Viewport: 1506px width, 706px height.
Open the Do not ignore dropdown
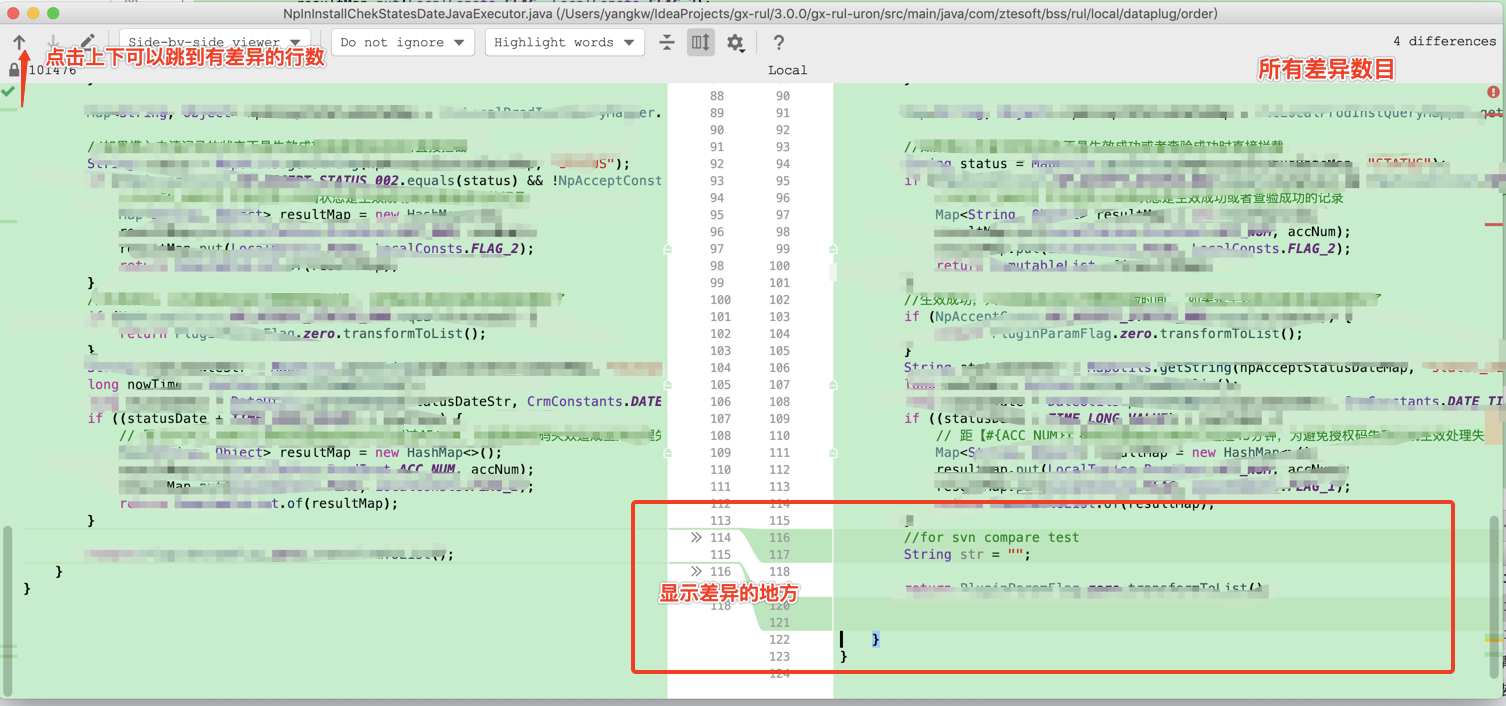(403, 42)
